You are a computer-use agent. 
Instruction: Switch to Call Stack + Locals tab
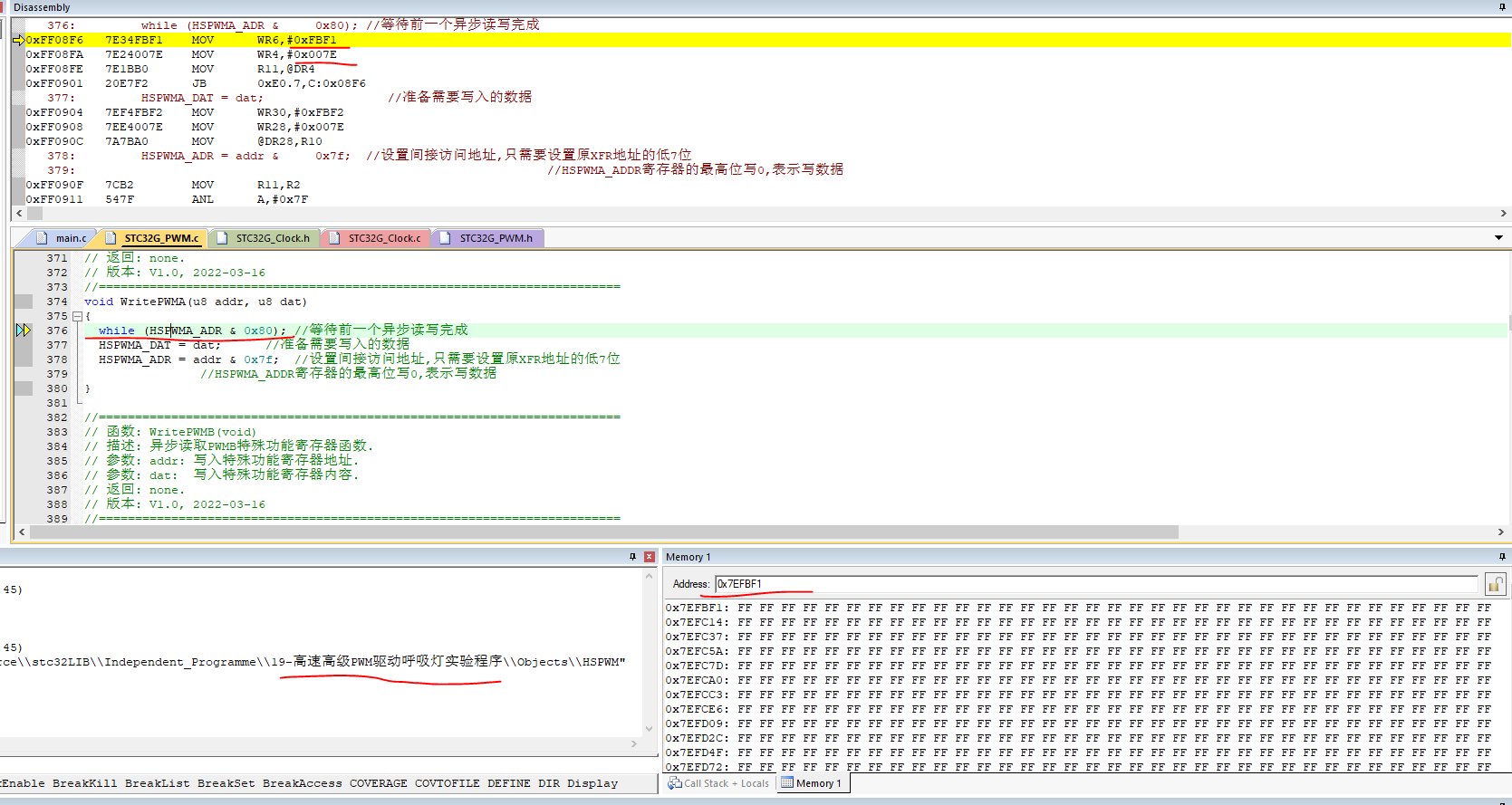click(718, 783)
